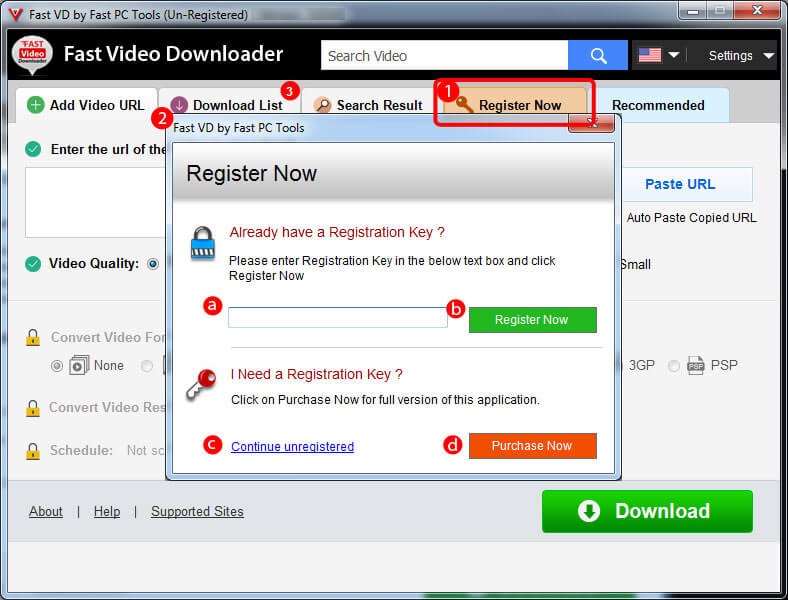Viewport: 788px width, 600px height.
Task: Open the Supported Sites link
Action: pyautogui.click(x=198, y=512)
